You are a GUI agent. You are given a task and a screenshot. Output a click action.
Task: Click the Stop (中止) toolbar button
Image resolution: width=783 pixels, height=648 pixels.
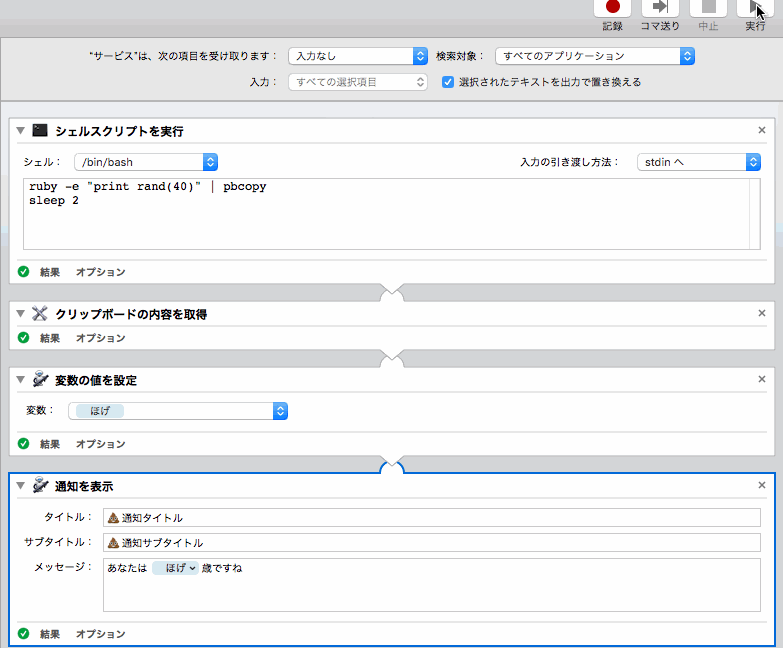[x=708, y=8]
